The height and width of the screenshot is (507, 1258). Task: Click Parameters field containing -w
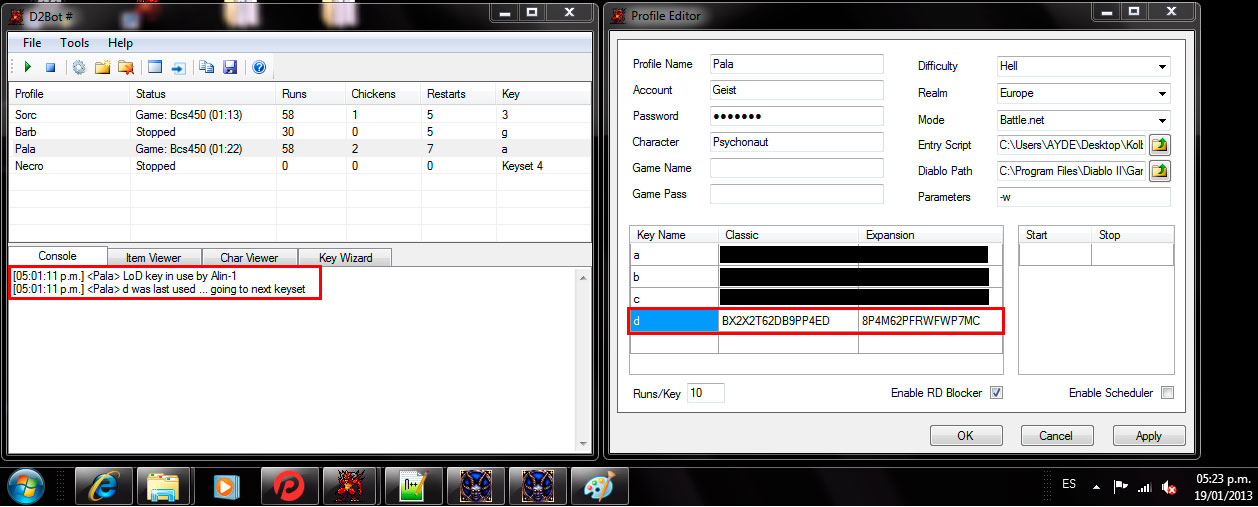(1084, 197)
